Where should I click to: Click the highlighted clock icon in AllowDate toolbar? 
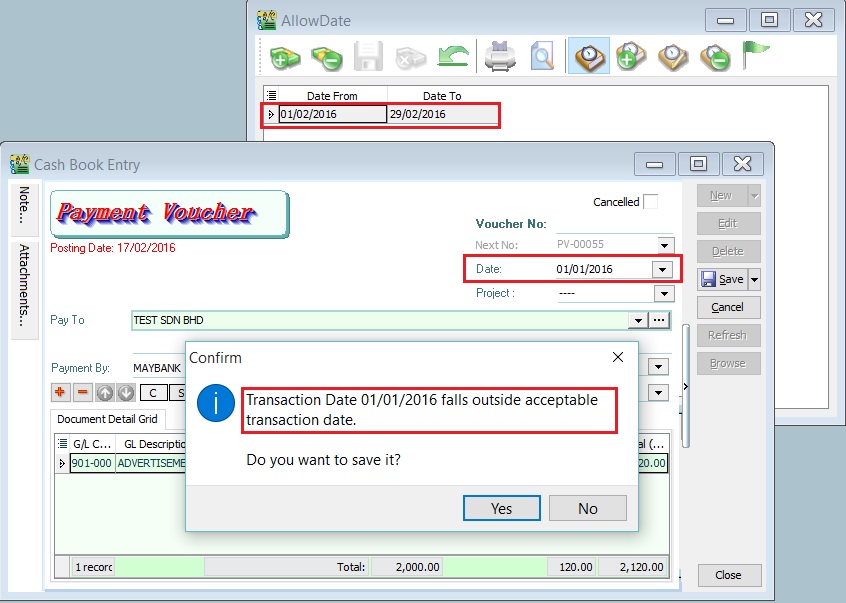(x=589, y=58)
